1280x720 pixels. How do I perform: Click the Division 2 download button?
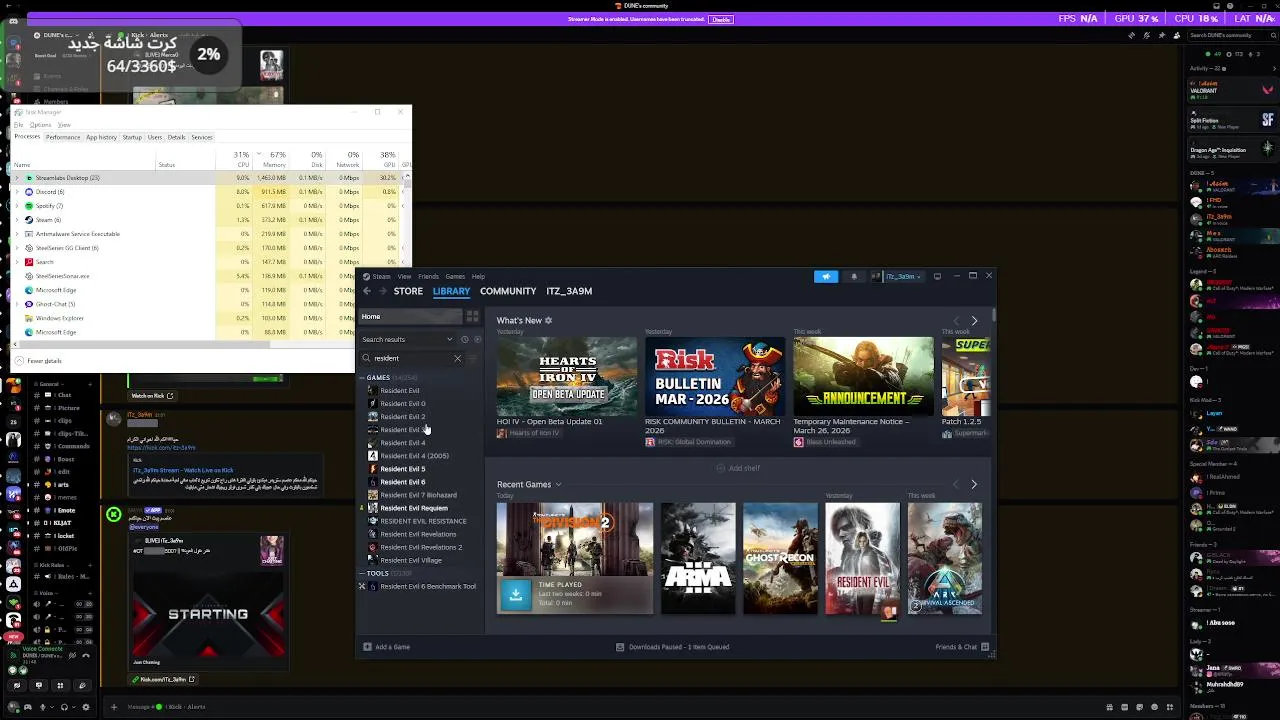tap(516, 594)
